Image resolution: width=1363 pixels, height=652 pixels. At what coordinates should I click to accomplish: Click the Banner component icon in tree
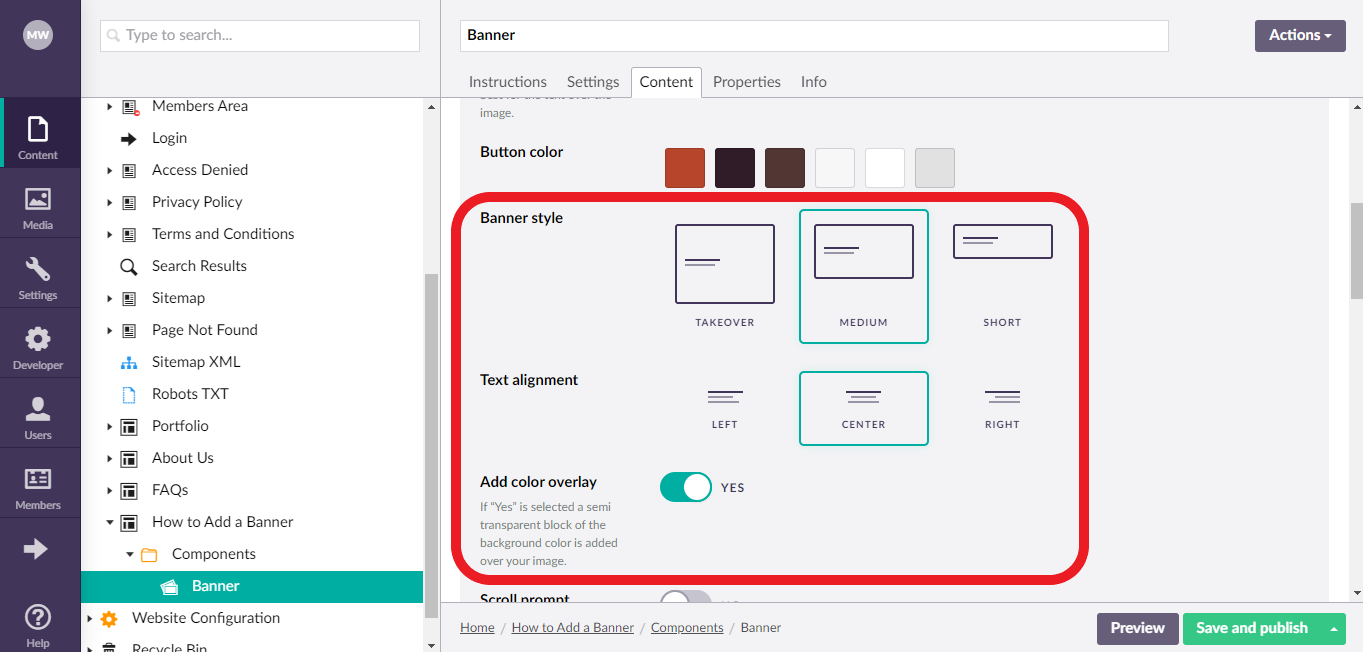(169, 586)
